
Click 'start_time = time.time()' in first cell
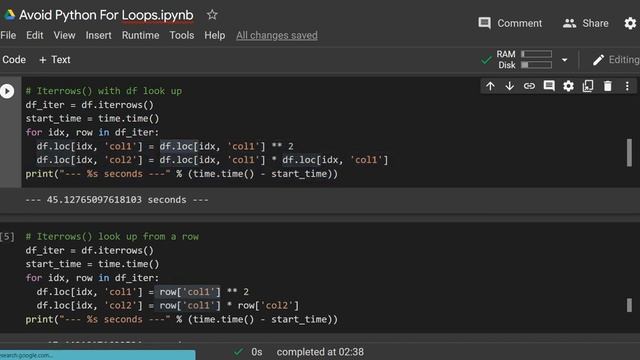[92, 118]
